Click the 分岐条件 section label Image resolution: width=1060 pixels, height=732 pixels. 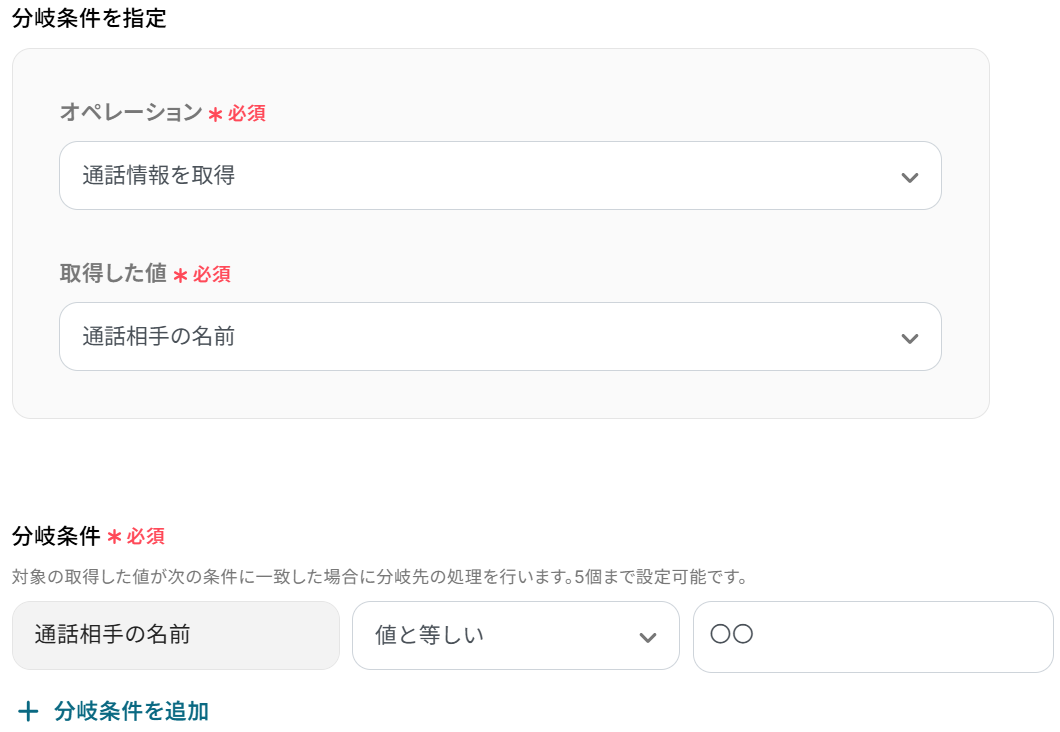(56, 537)
